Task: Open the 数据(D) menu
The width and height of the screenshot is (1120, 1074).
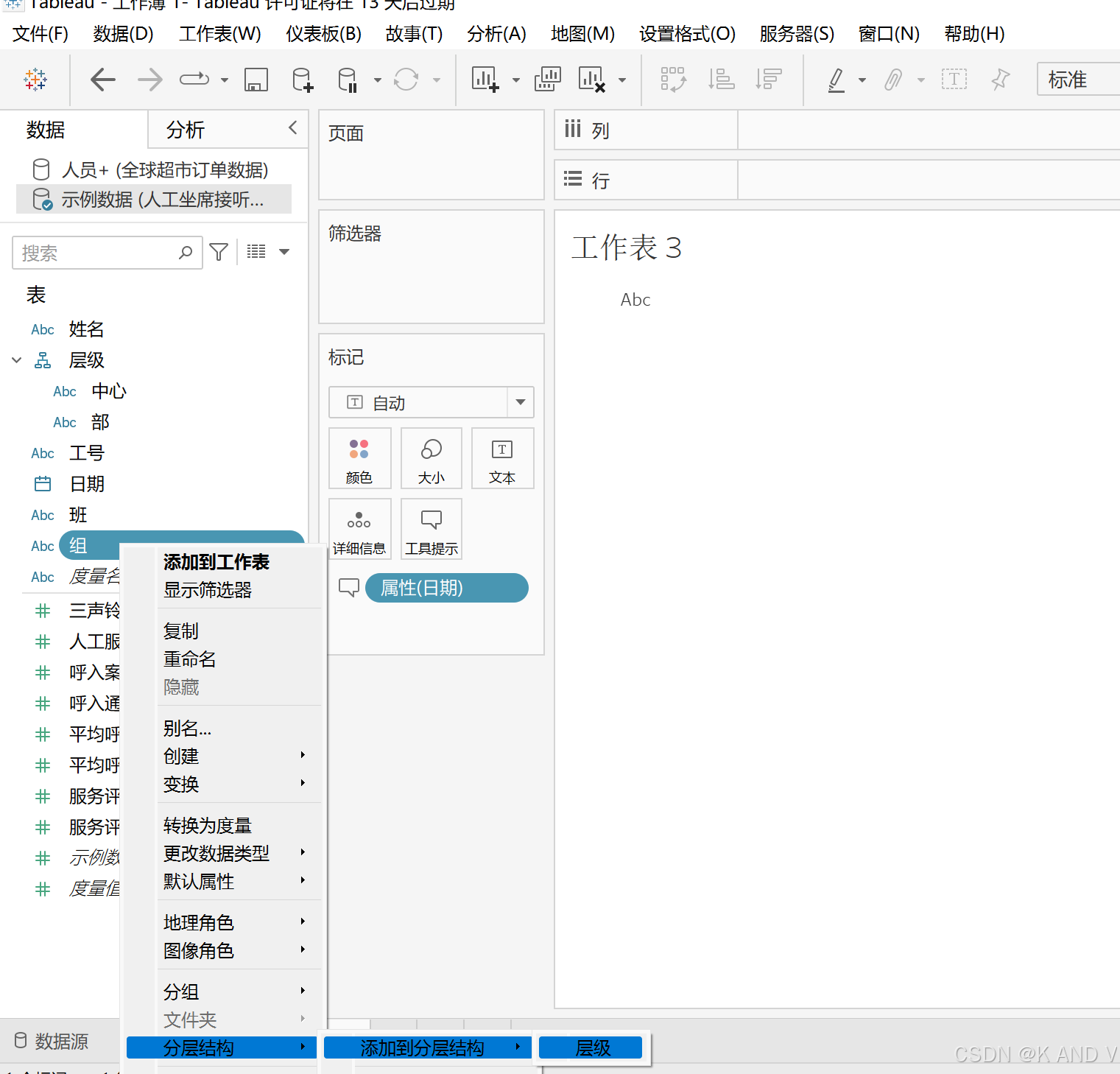Action: (x=123, y=34)
